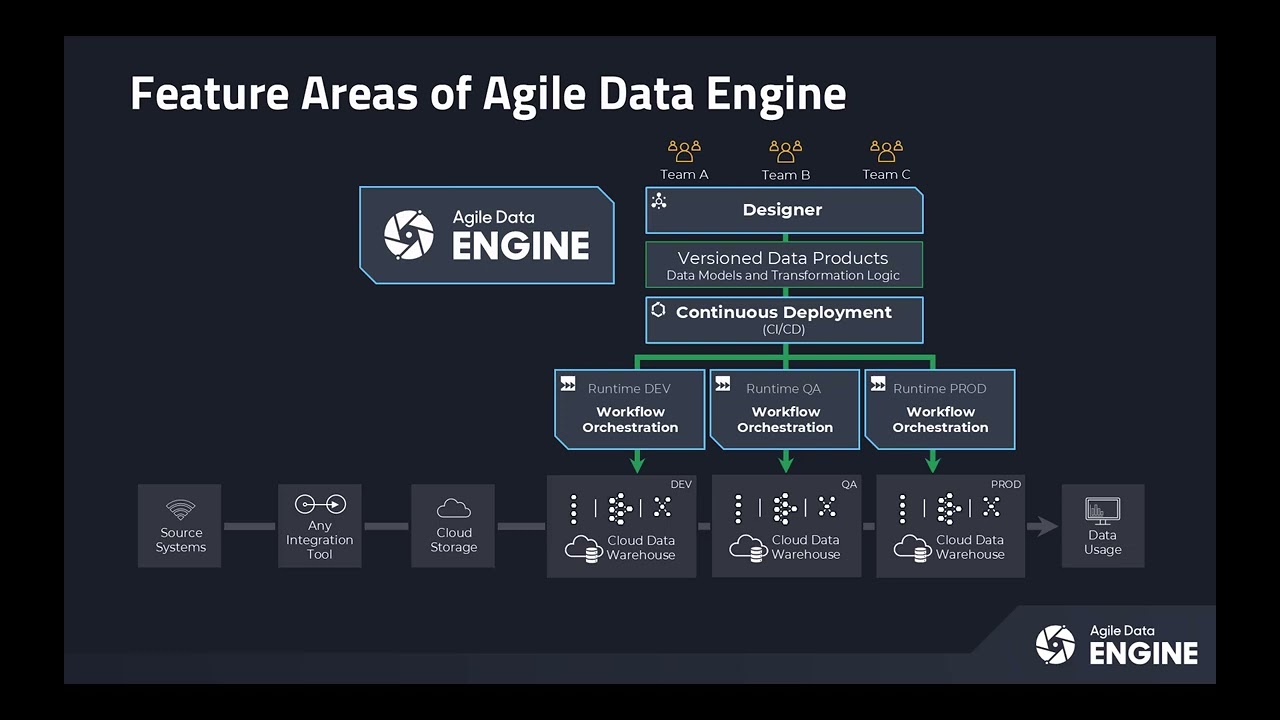Click the 'Runtime DEV' label

(x=629, y=389)
